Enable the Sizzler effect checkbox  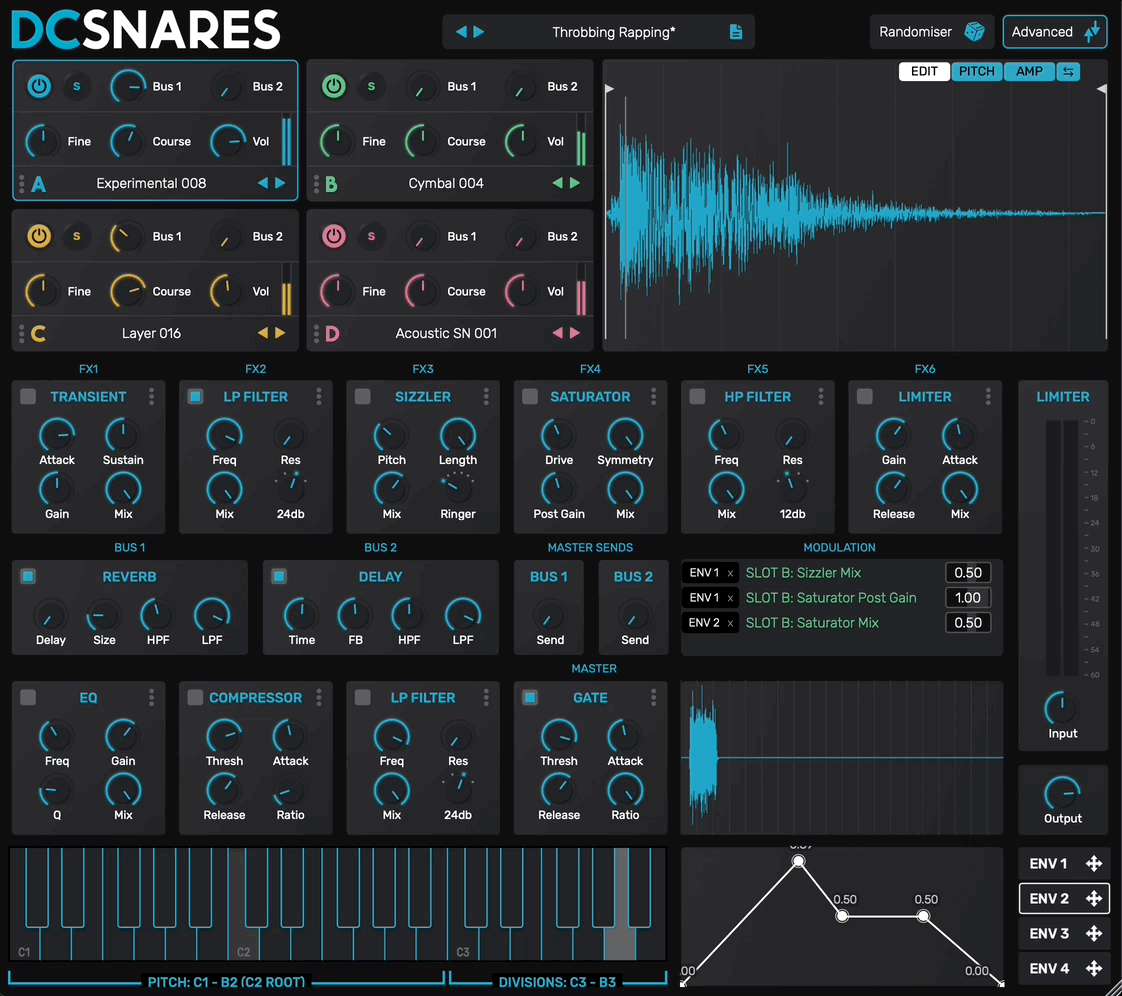363,397
